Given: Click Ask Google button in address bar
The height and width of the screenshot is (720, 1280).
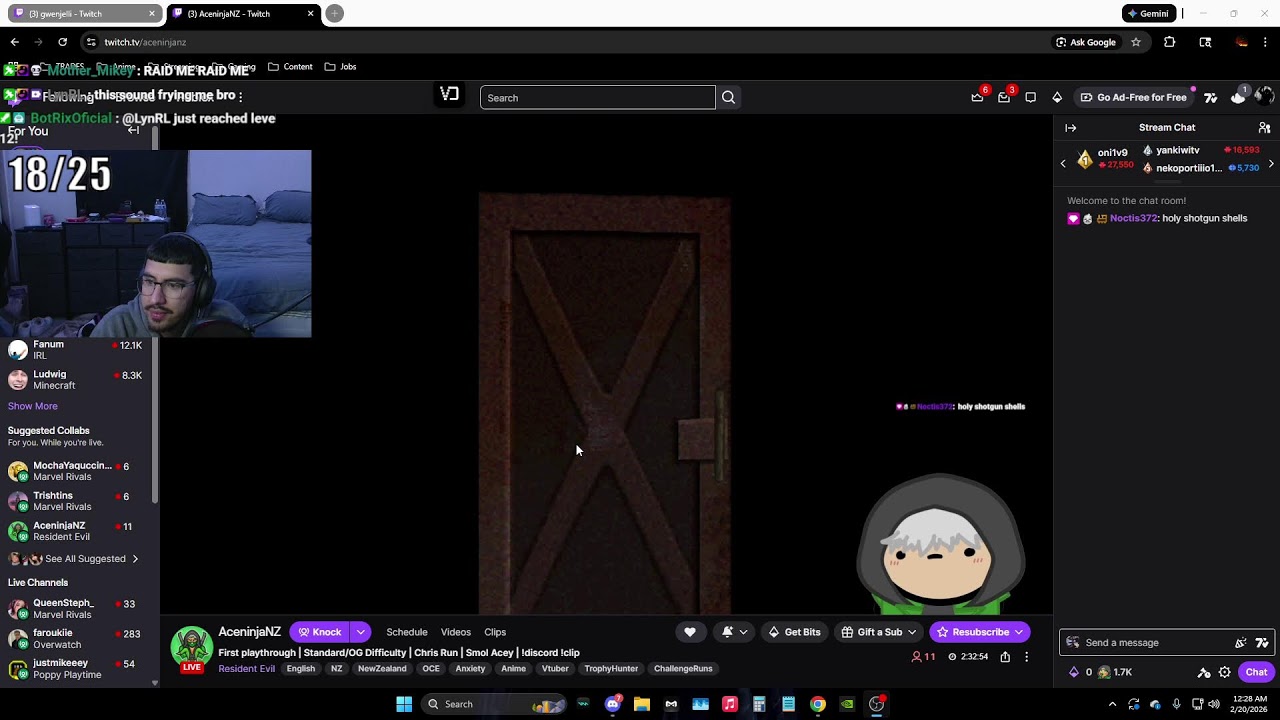Looking at the screenshot, I should point(1086,42).
